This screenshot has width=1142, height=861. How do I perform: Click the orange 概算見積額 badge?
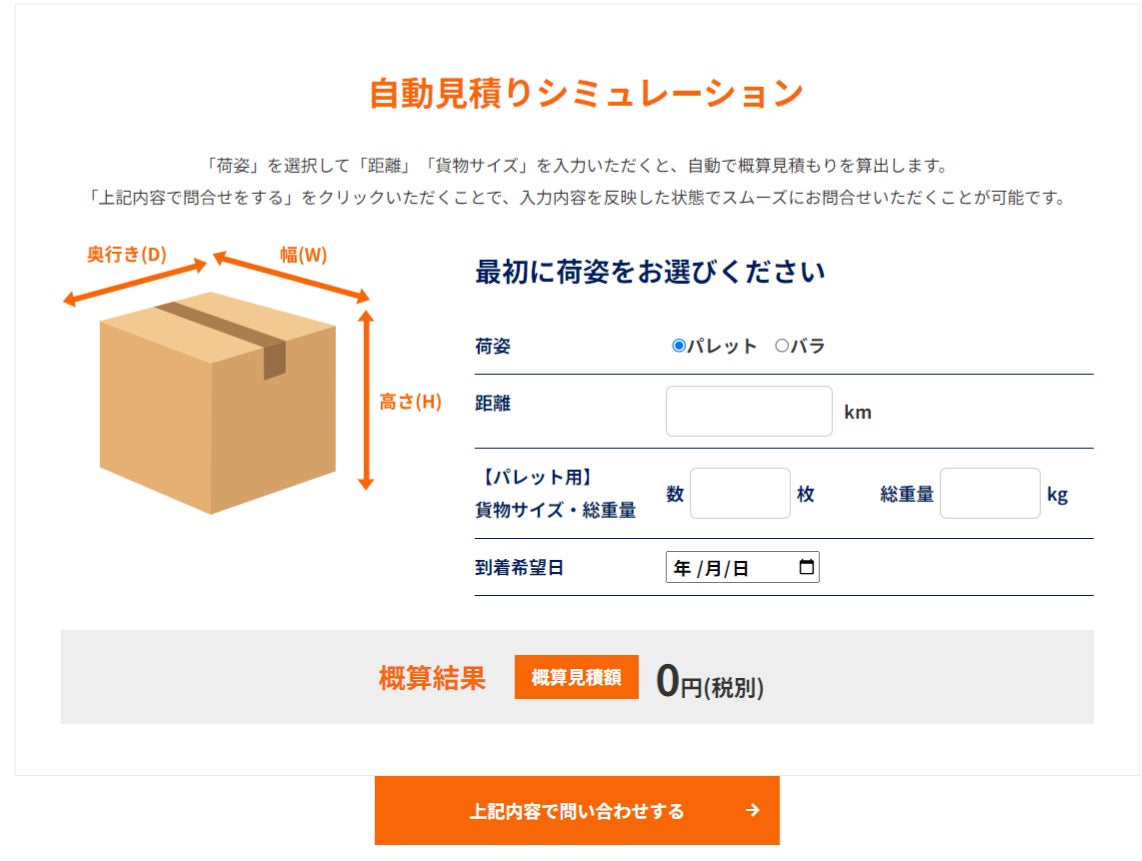coord(576,677)
